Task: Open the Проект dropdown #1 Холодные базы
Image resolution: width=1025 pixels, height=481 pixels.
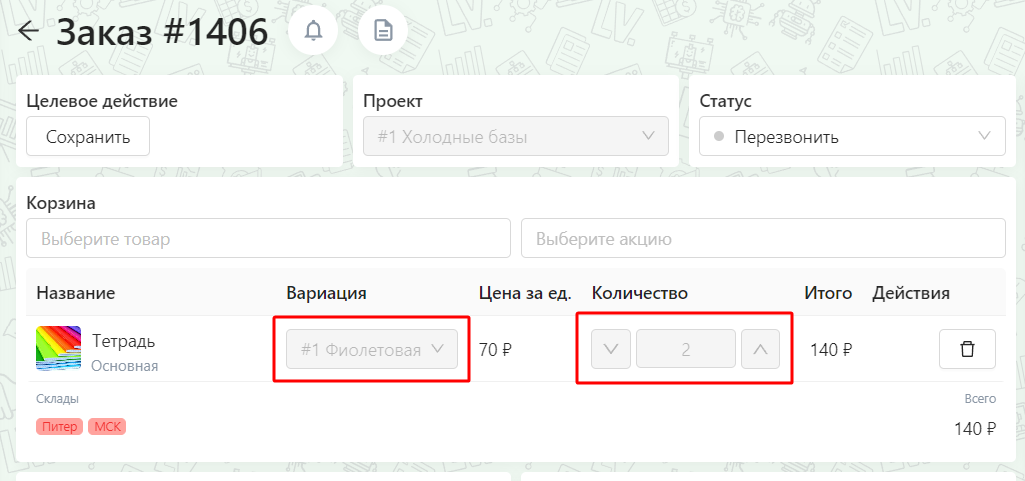Action: [x=516, y=137]
